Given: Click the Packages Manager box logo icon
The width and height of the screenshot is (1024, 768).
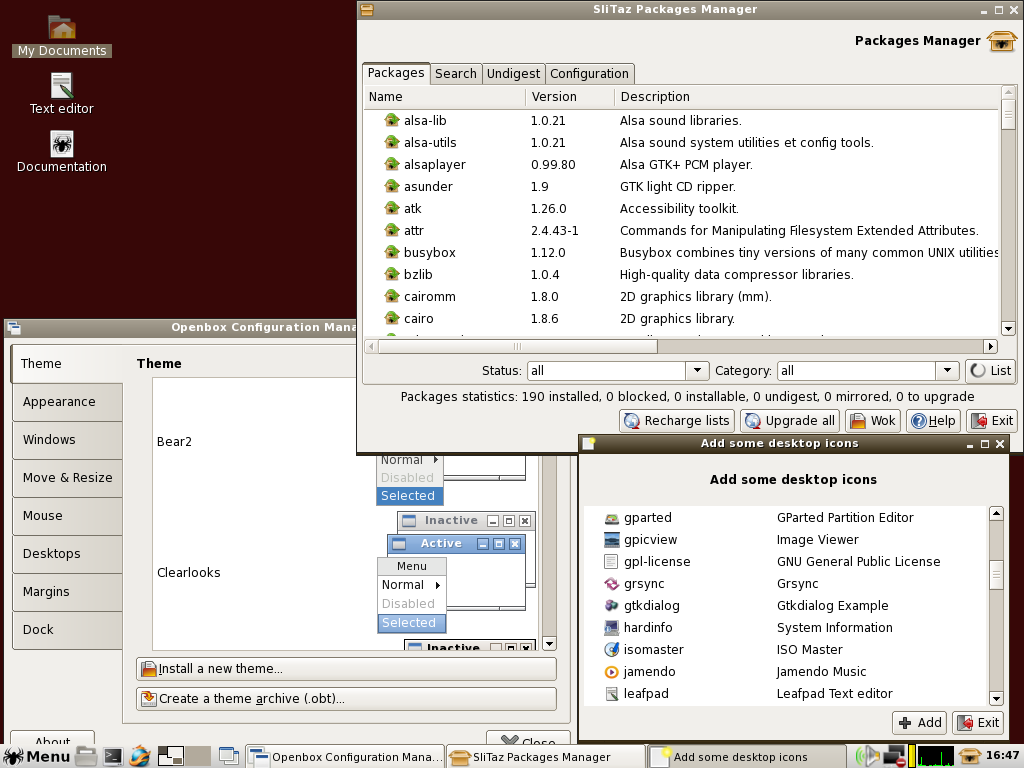Looking at the screenshot, I should (1002, 41).
